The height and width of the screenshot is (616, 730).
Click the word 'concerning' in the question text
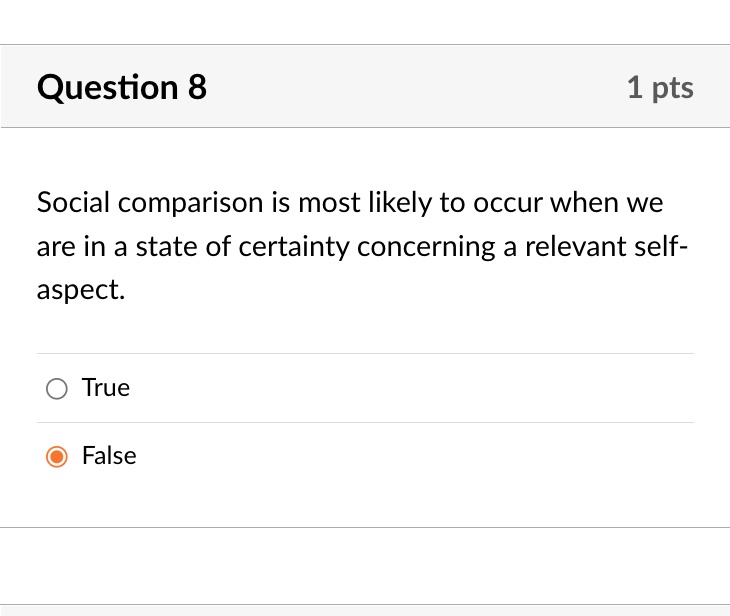pos(426,246)
